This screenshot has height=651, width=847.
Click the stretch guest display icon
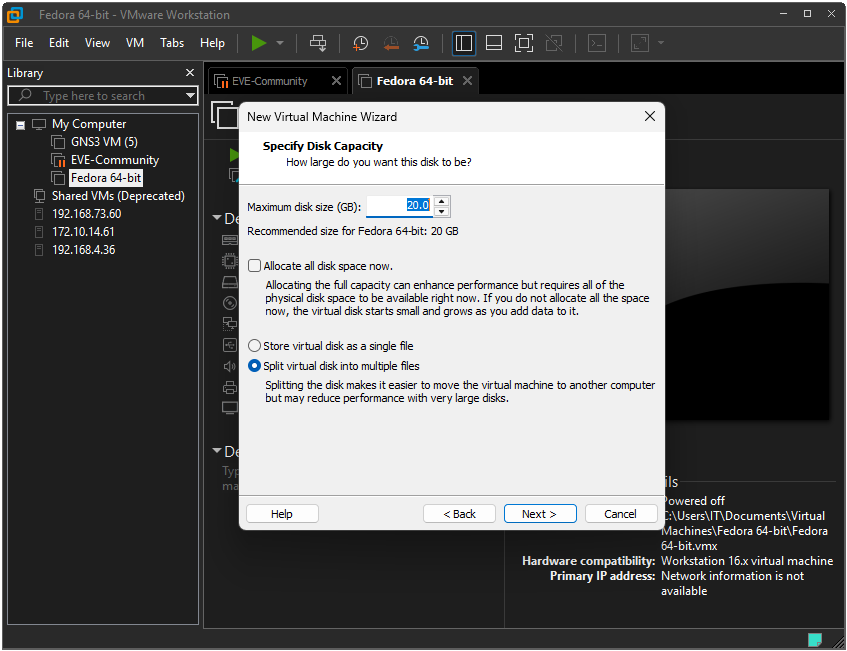640,43
